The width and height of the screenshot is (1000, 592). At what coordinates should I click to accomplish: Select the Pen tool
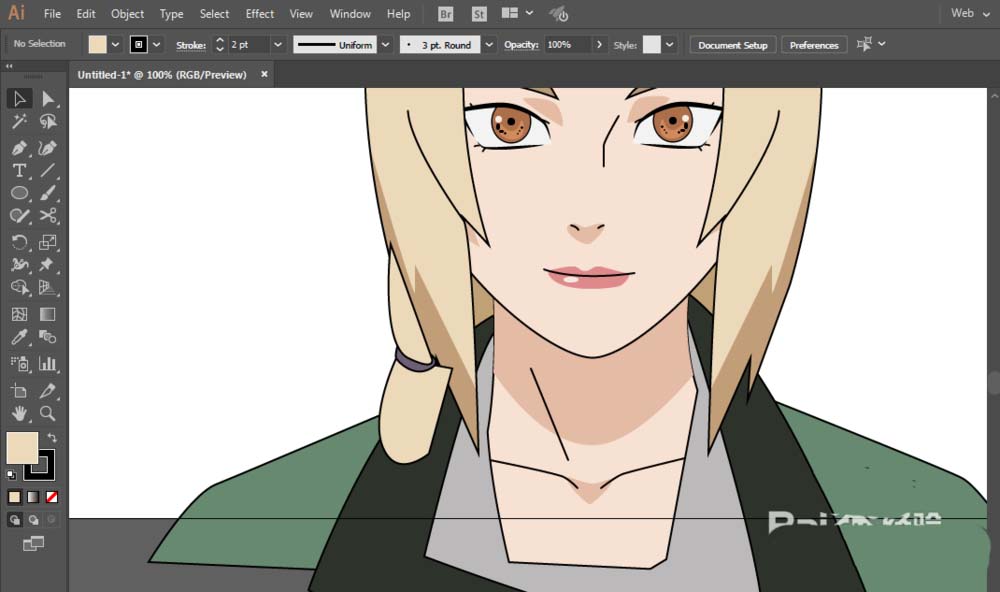19,148
